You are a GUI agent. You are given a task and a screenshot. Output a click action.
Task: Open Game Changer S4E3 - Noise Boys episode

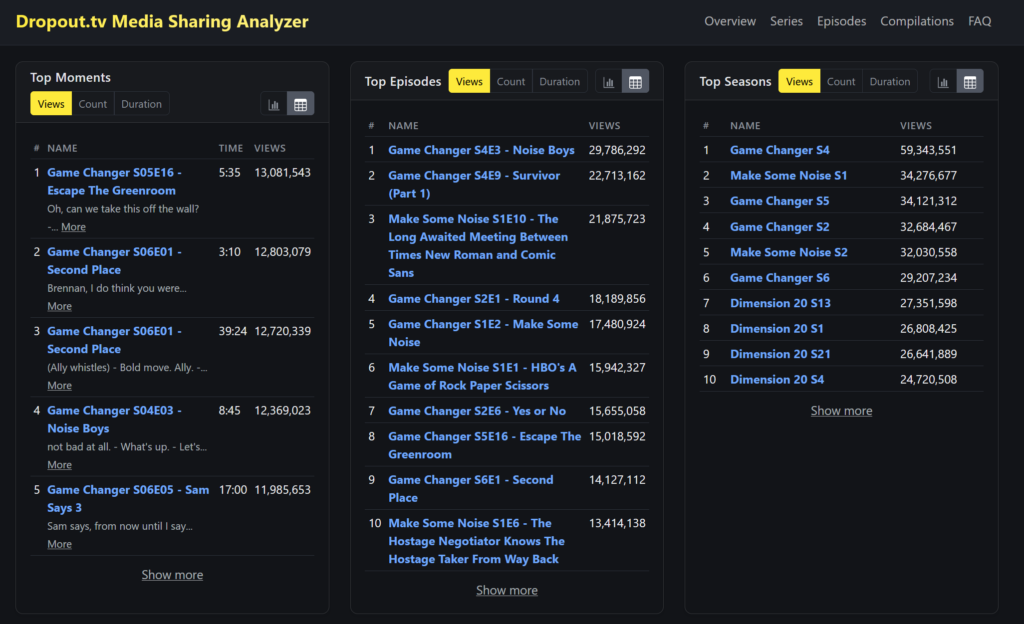click(481, 150)
